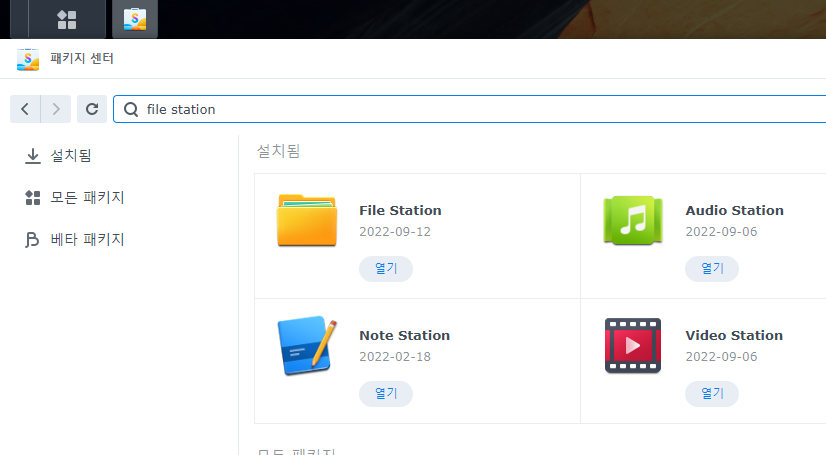826x455 pixels.
Task: Click the grid icon next to 모든 패키지
Action: [x=33, y=198]
